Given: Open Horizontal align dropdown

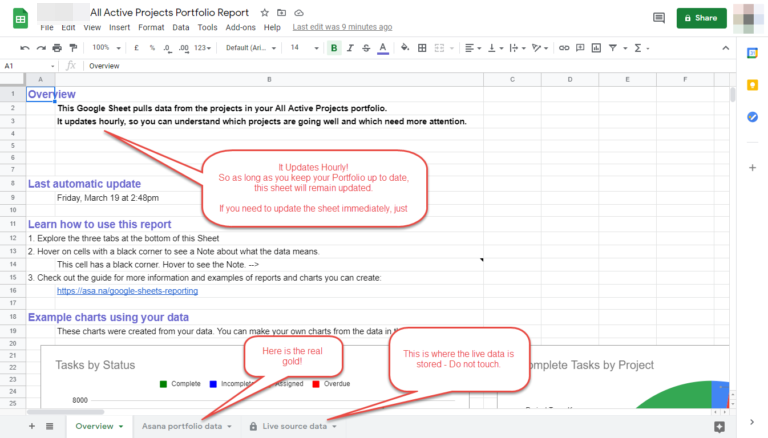Looking at the screenshot, I should click(x=473, y=48).
